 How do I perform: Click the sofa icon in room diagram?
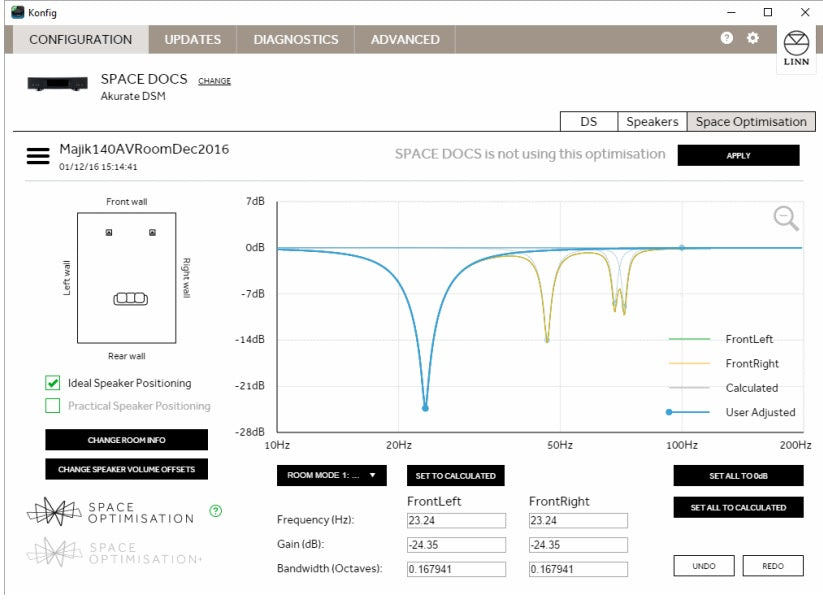tap(129, 299)
